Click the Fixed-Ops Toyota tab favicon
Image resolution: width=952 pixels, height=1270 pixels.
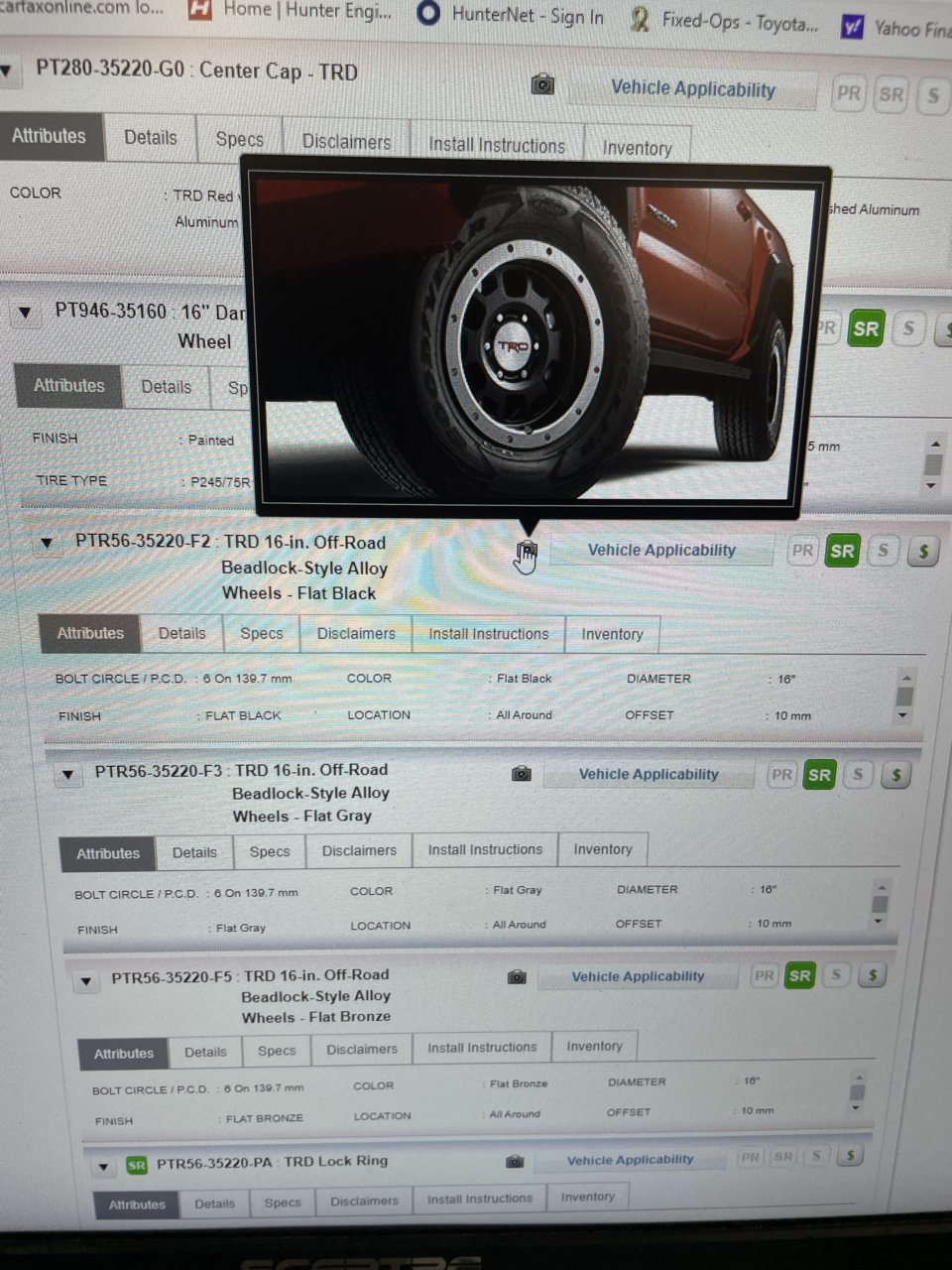pyautogui.click(x=641, y=19)
